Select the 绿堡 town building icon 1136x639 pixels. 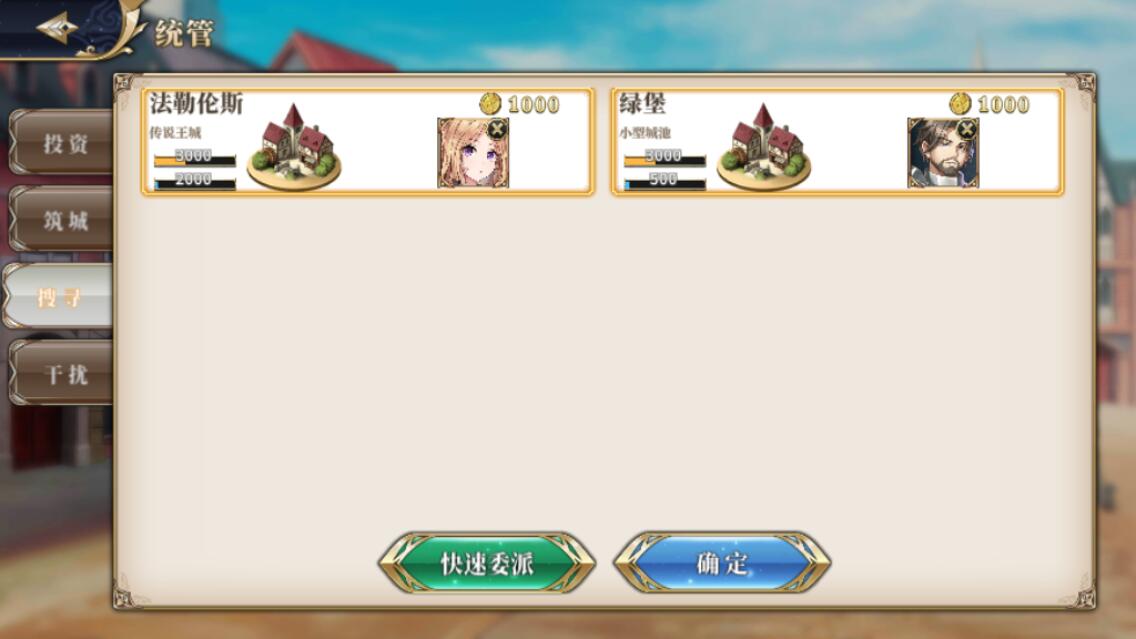764,147
